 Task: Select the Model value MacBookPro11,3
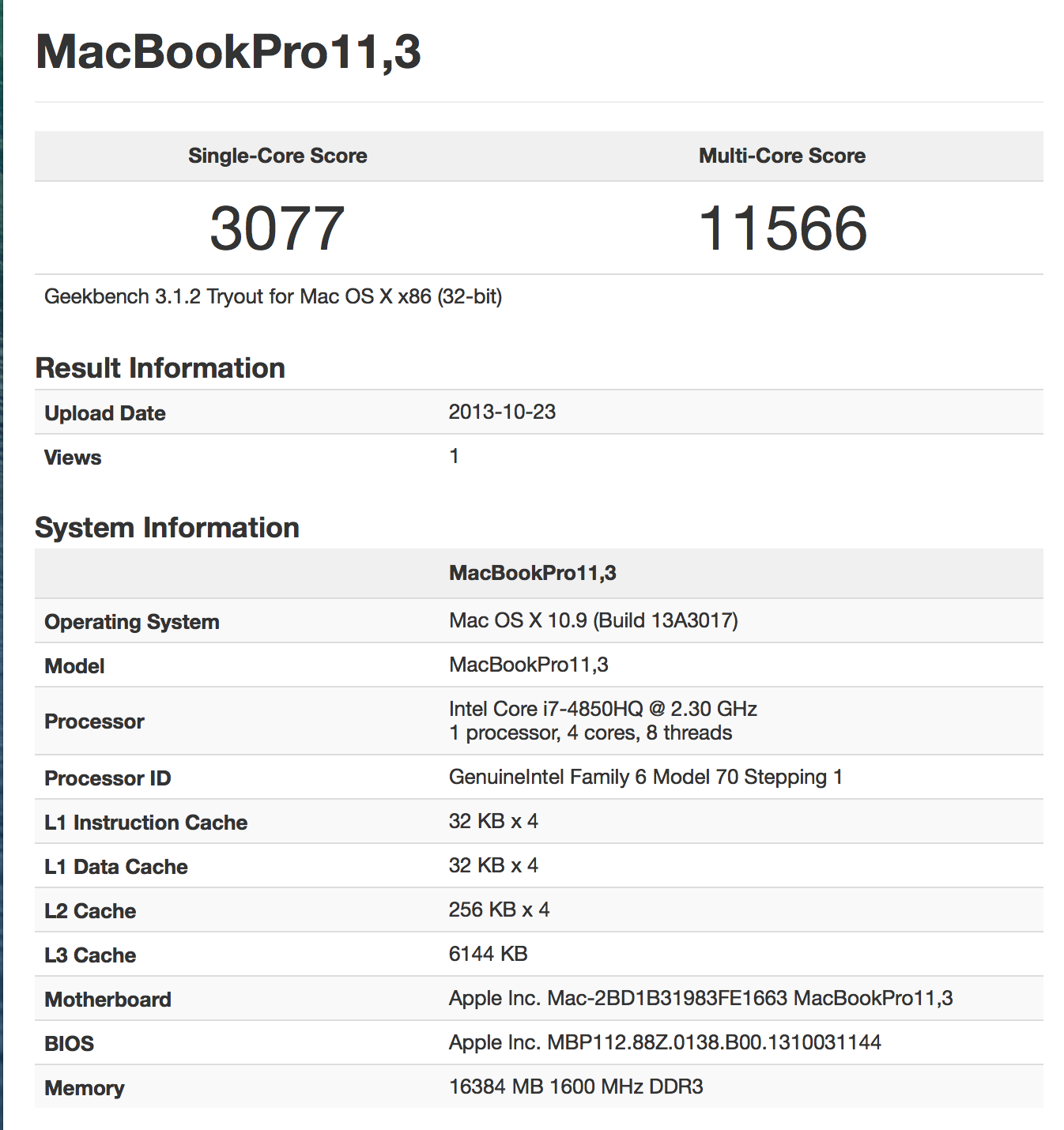coord(529,665)
